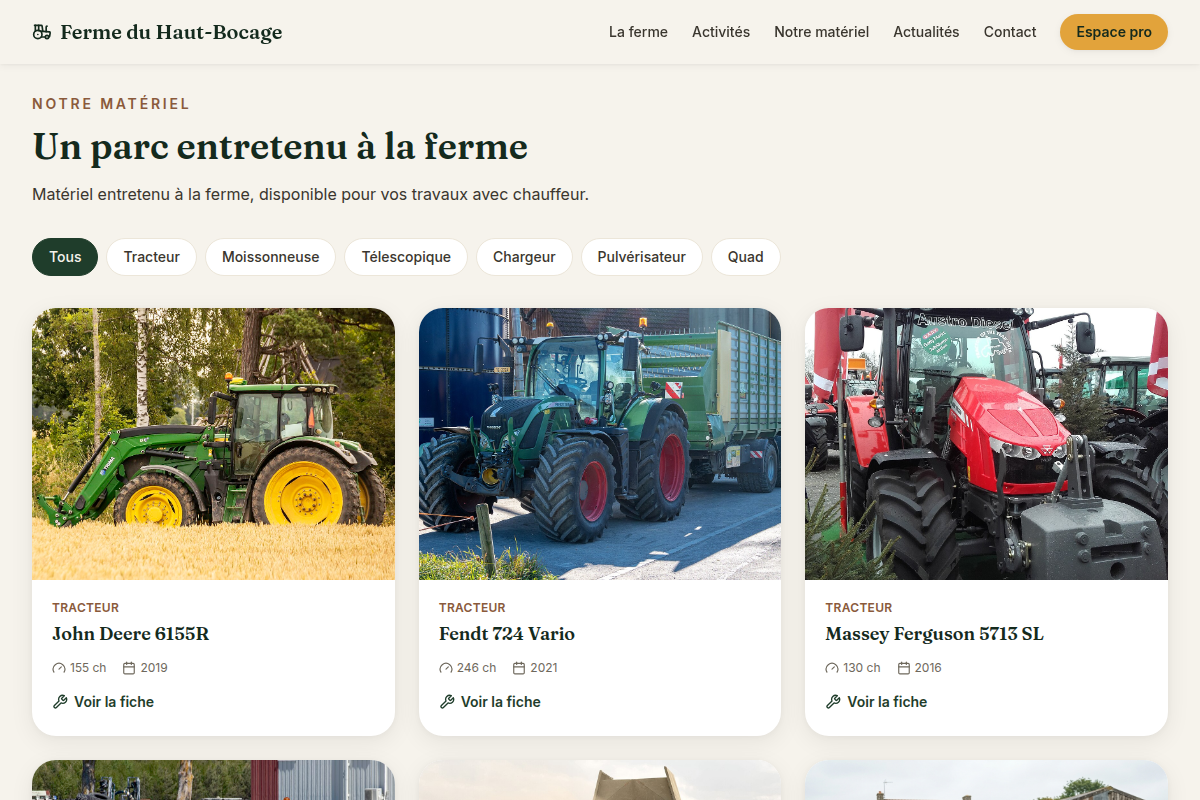Screen dimensions: 1200x800
Task: Filter equipment by Tracteur
Action: click(152, 257)
